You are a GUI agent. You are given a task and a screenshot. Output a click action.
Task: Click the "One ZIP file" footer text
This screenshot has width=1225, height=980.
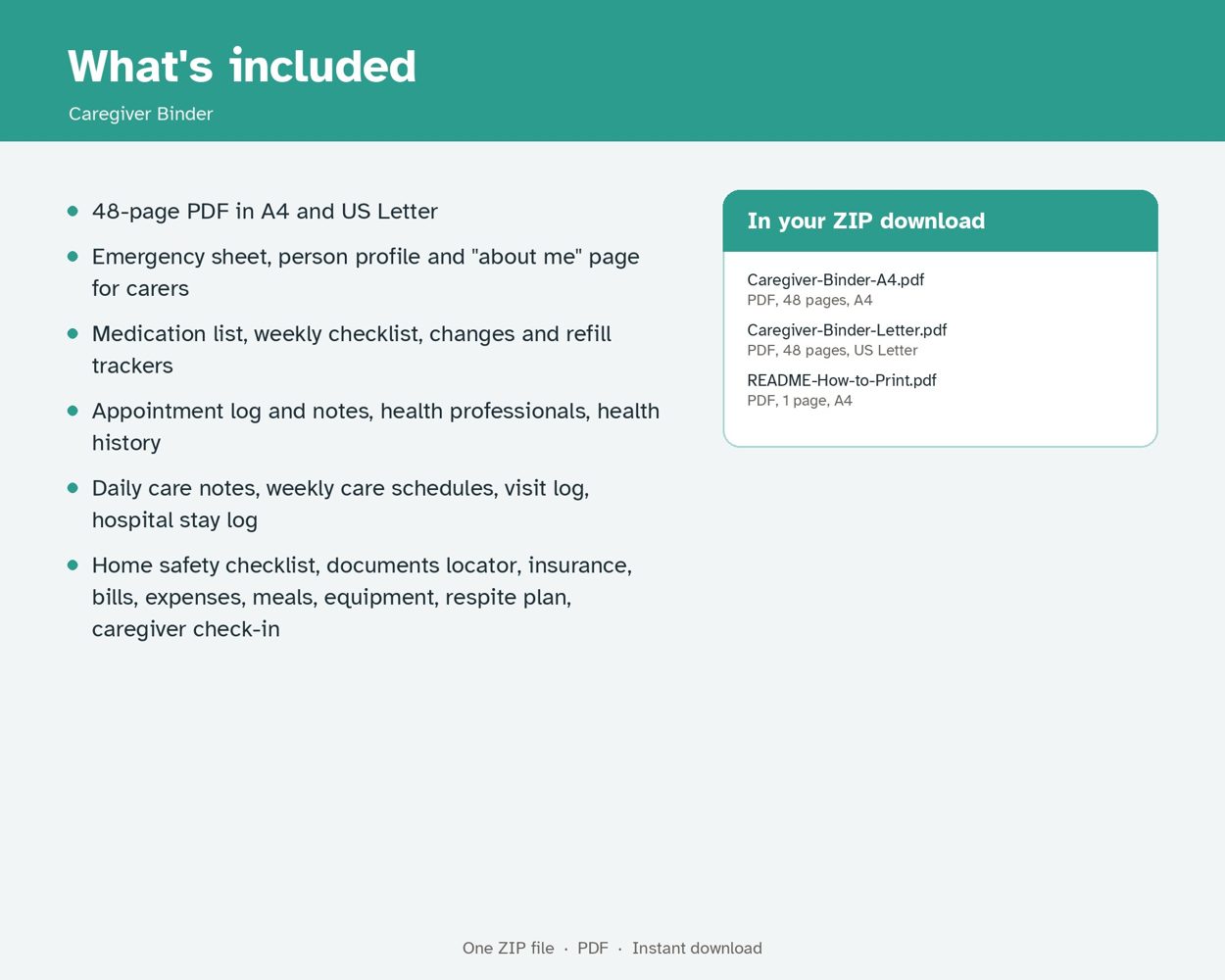[x=508, y=949]
